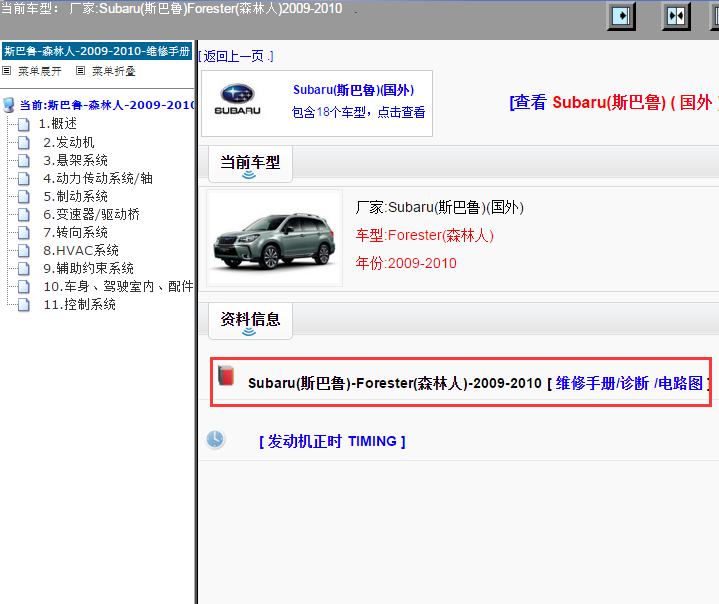Click the Subaru logo image
This screenshot has width=719, height=604.
pos(237,100)
